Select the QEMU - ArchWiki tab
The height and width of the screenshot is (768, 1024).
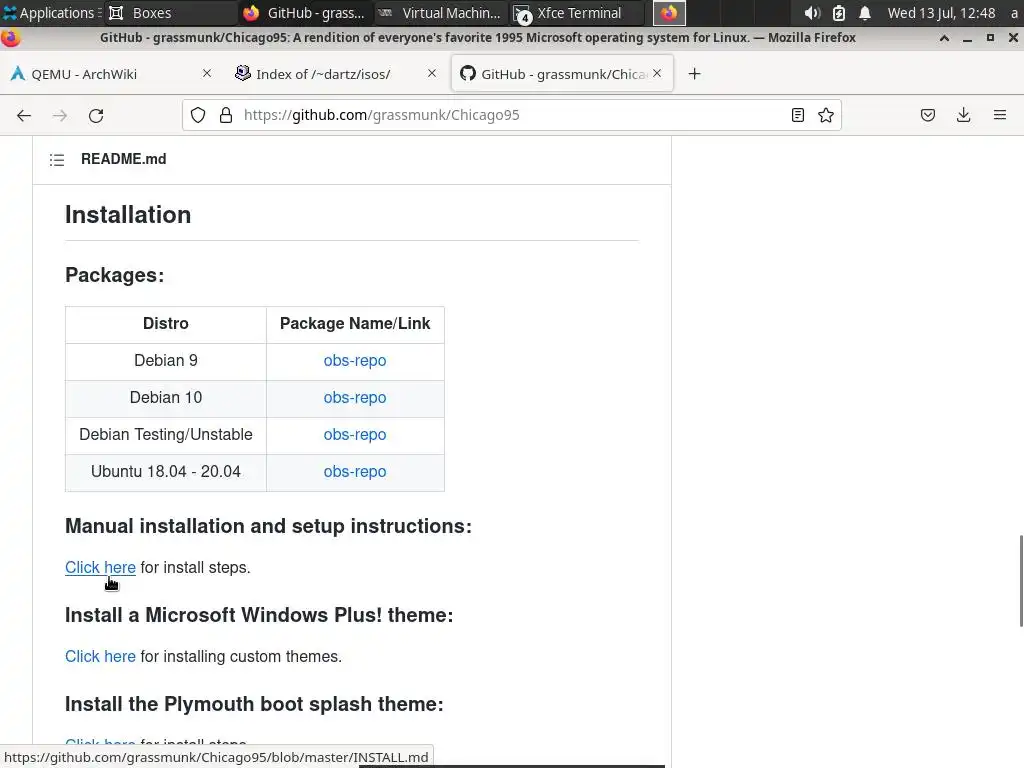[111, 74]
